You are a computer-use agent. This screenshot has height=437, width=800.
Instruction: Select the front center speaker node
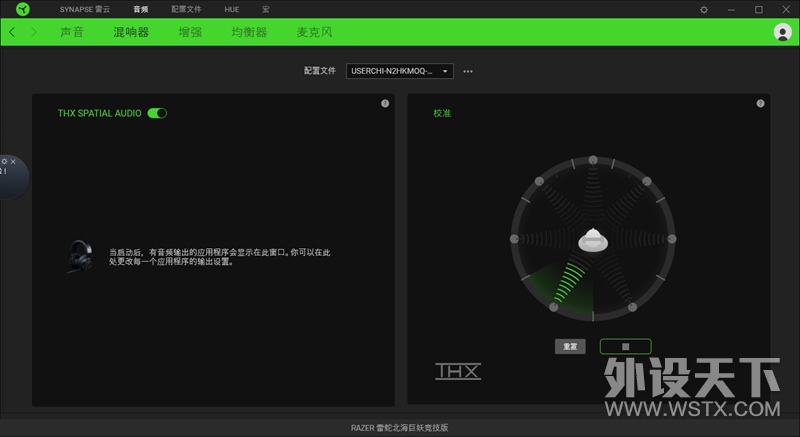click(x=593, y=160)
